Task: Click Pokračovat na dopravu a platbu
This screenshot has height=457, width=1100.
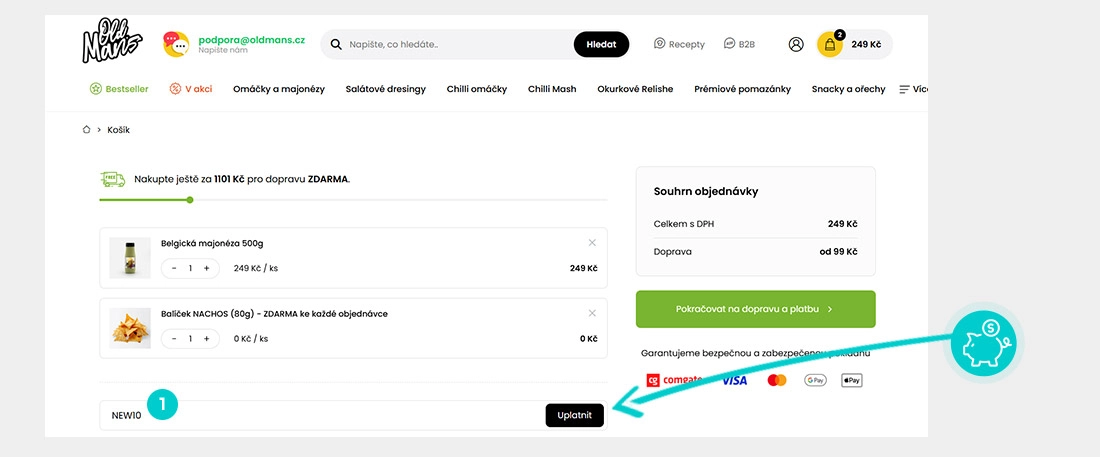Action: click(756, 309)
